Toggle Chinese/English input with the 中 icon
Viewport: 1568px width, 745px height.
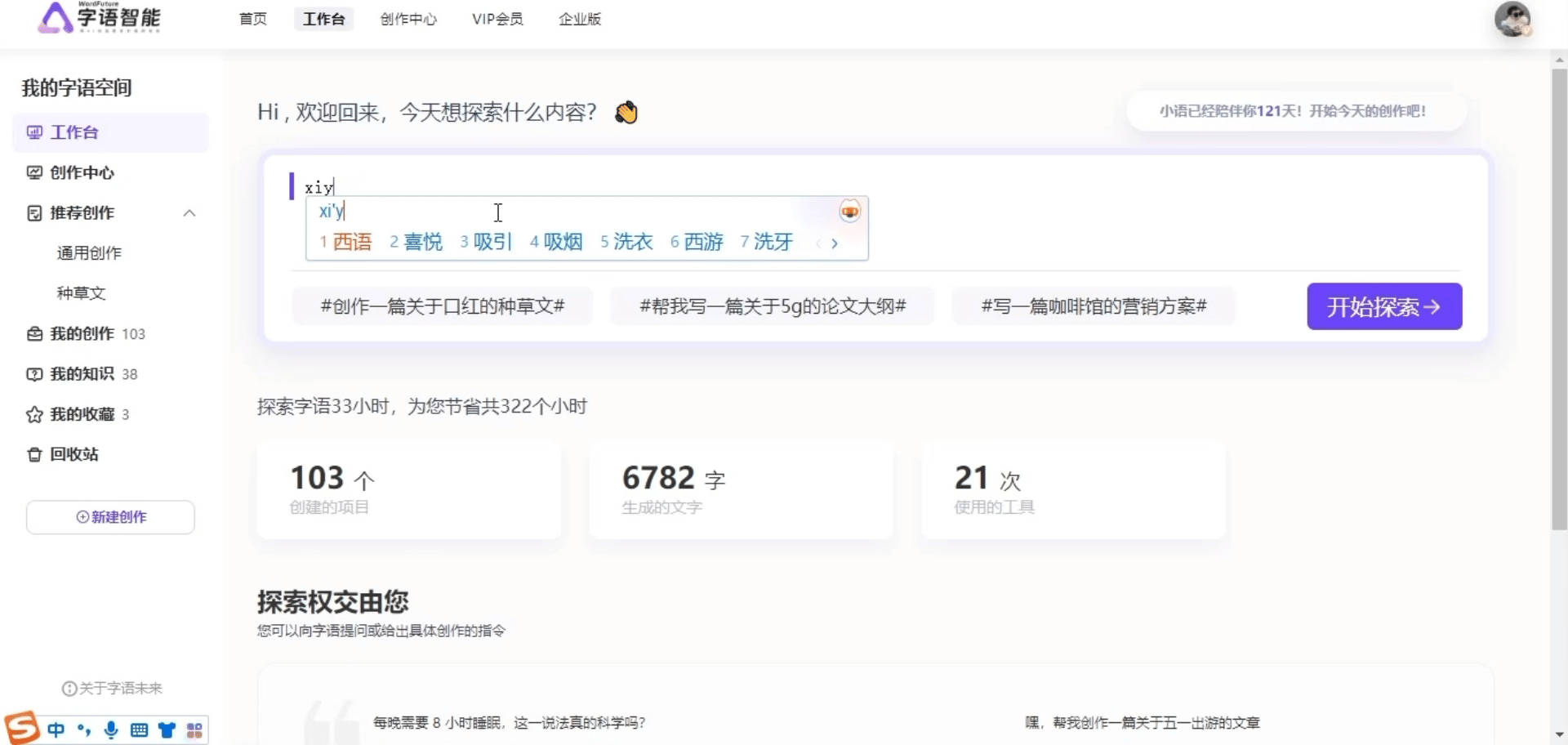click(56, 729)
